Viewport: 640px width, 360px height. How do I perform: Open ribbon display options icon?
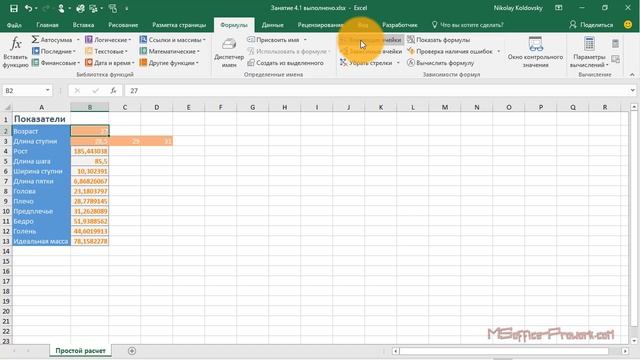coord(559,8)
